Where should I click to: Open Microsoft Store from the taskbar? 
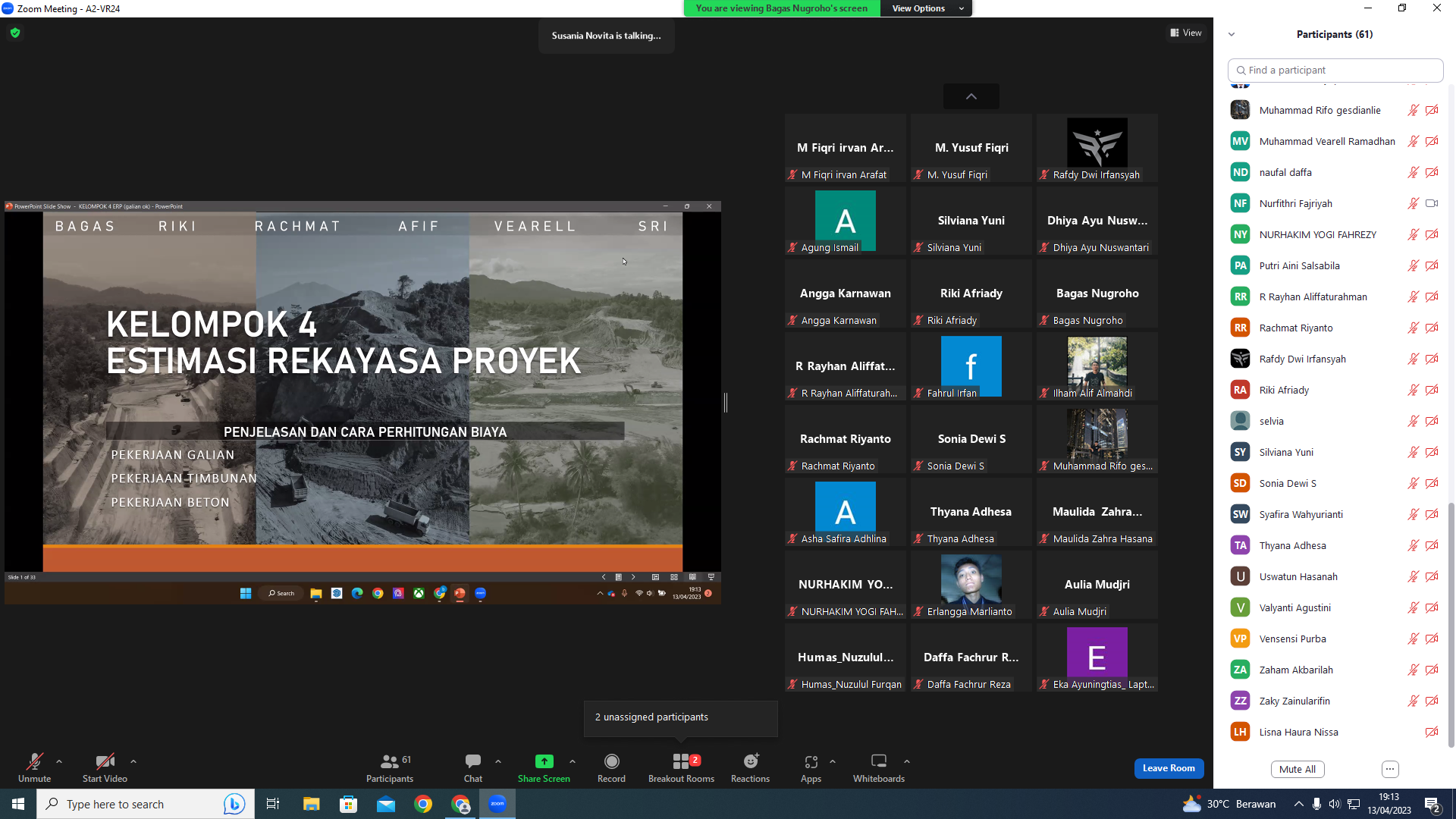(349, 804)
